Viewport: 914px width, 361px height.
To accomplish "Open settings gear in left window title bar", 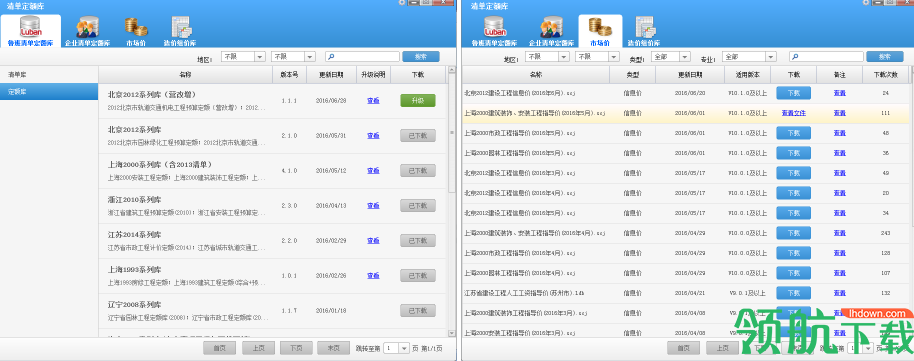I will coord(402,3).
